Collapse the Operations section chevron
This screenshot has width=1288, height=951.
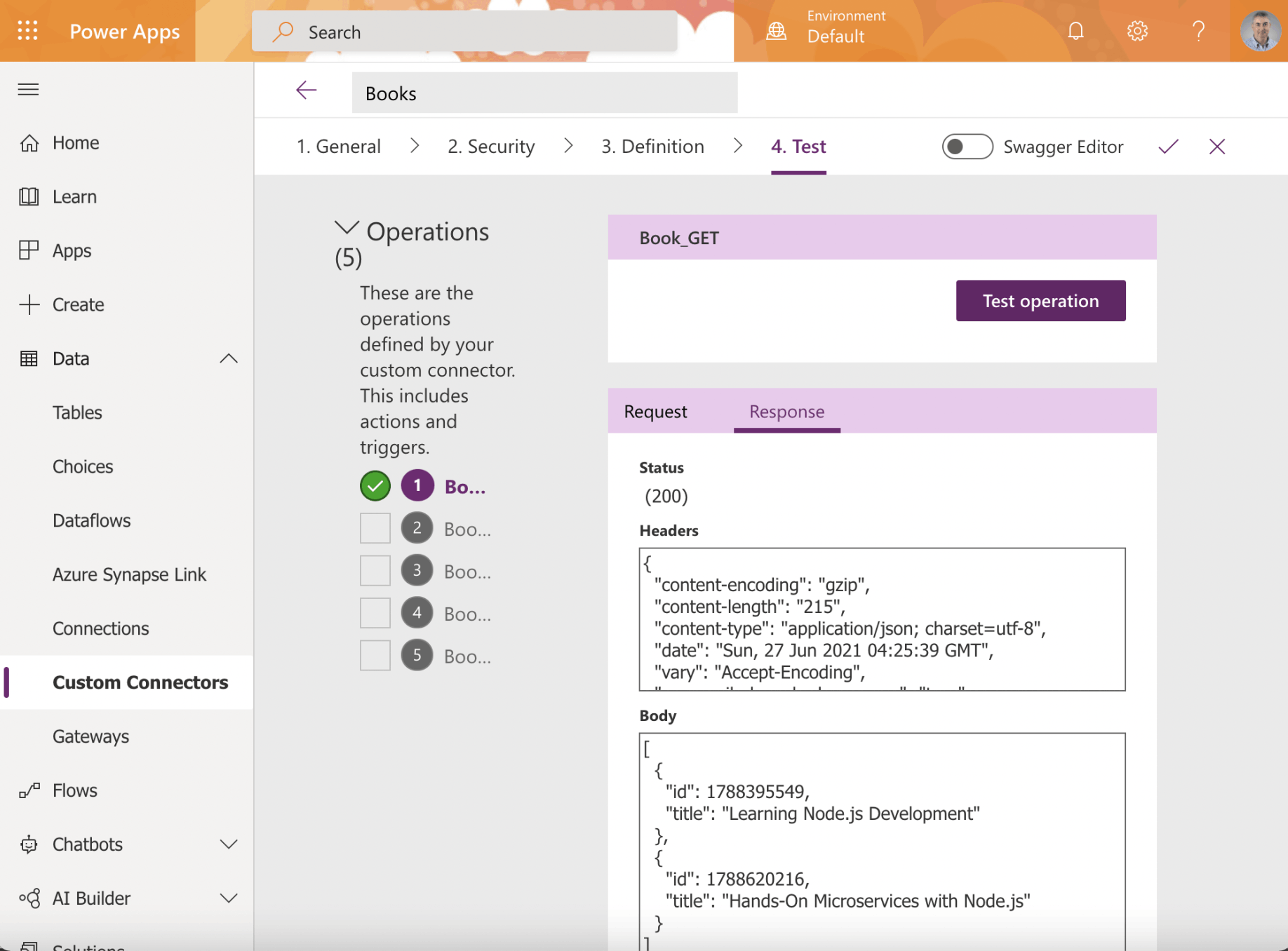click(347, 227)
